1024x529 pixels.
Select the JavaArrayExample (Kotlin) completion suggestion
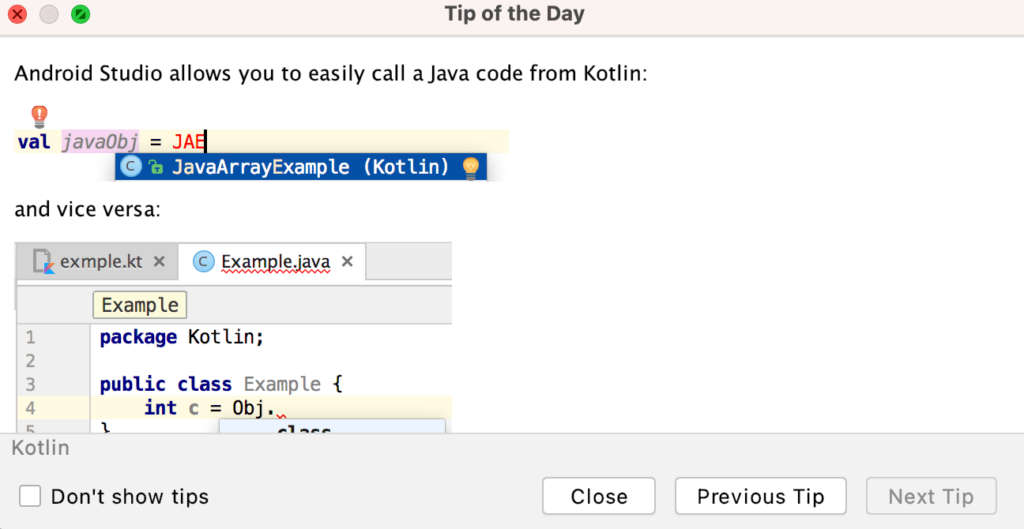pyautogui.click(x=301, y=167)
